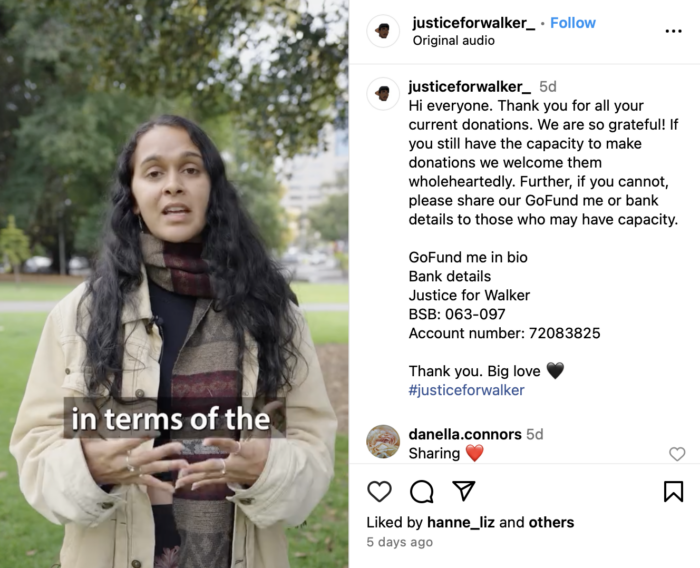700x568 pixels.
Task: View hanne_liz profile from likes
Action: [461, 522]
